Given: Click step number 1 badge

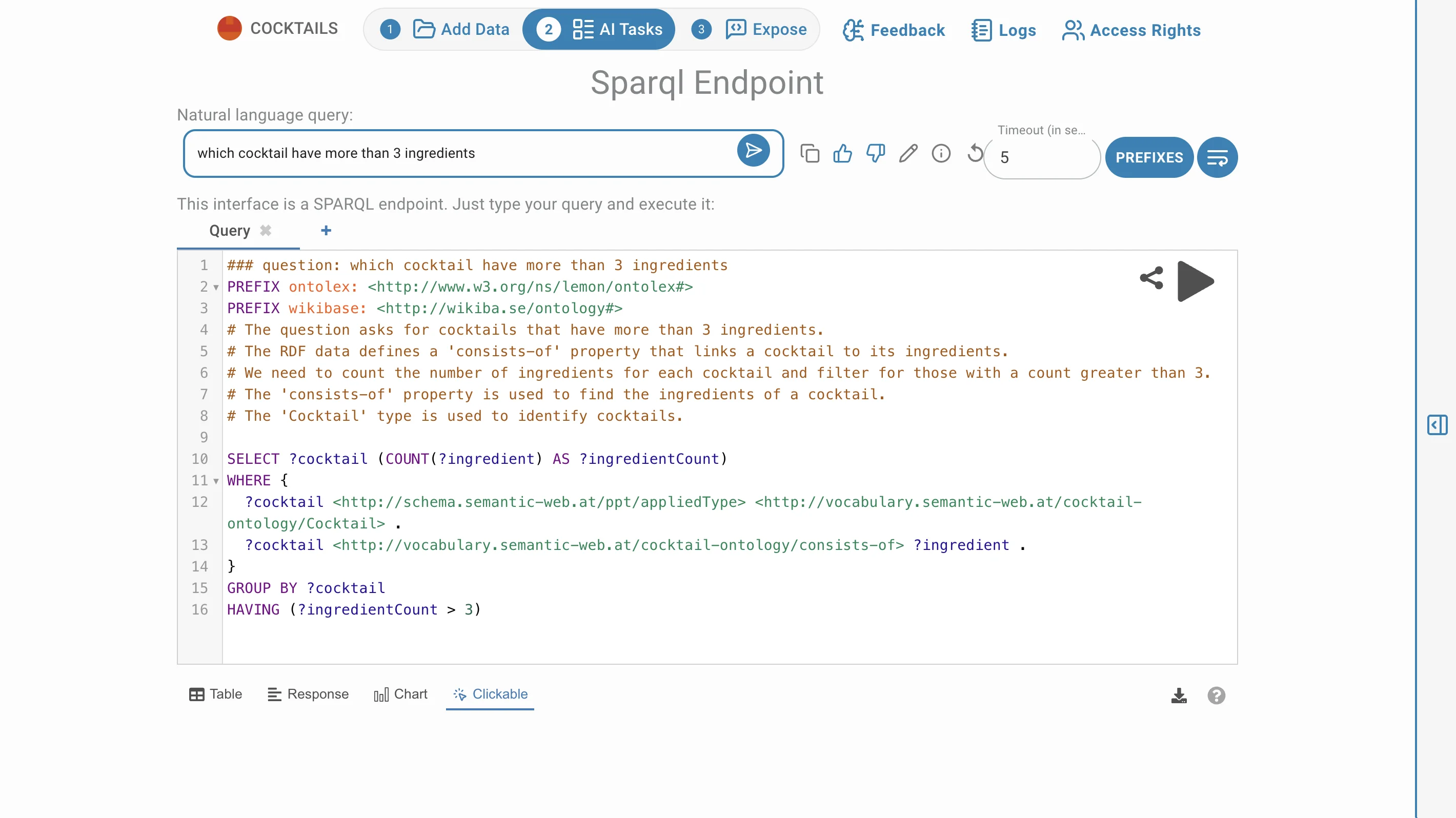Looking at the screenshot, I should [390, 29].
